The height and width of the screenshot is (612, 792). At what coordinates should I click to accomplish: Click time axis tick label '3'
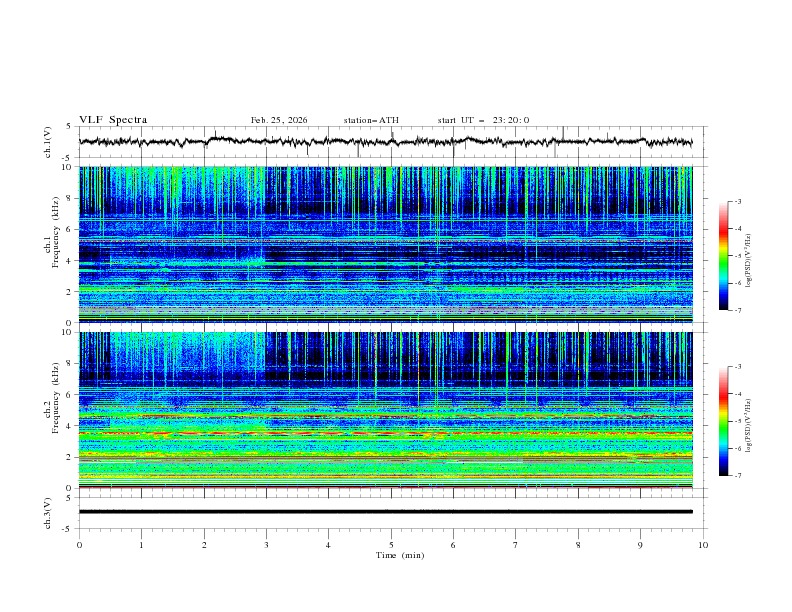[266, 545]
